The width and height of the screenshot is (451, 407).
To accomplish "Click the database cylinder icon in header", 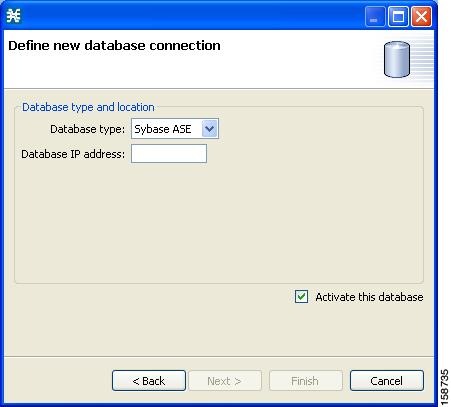I will 397,59.
